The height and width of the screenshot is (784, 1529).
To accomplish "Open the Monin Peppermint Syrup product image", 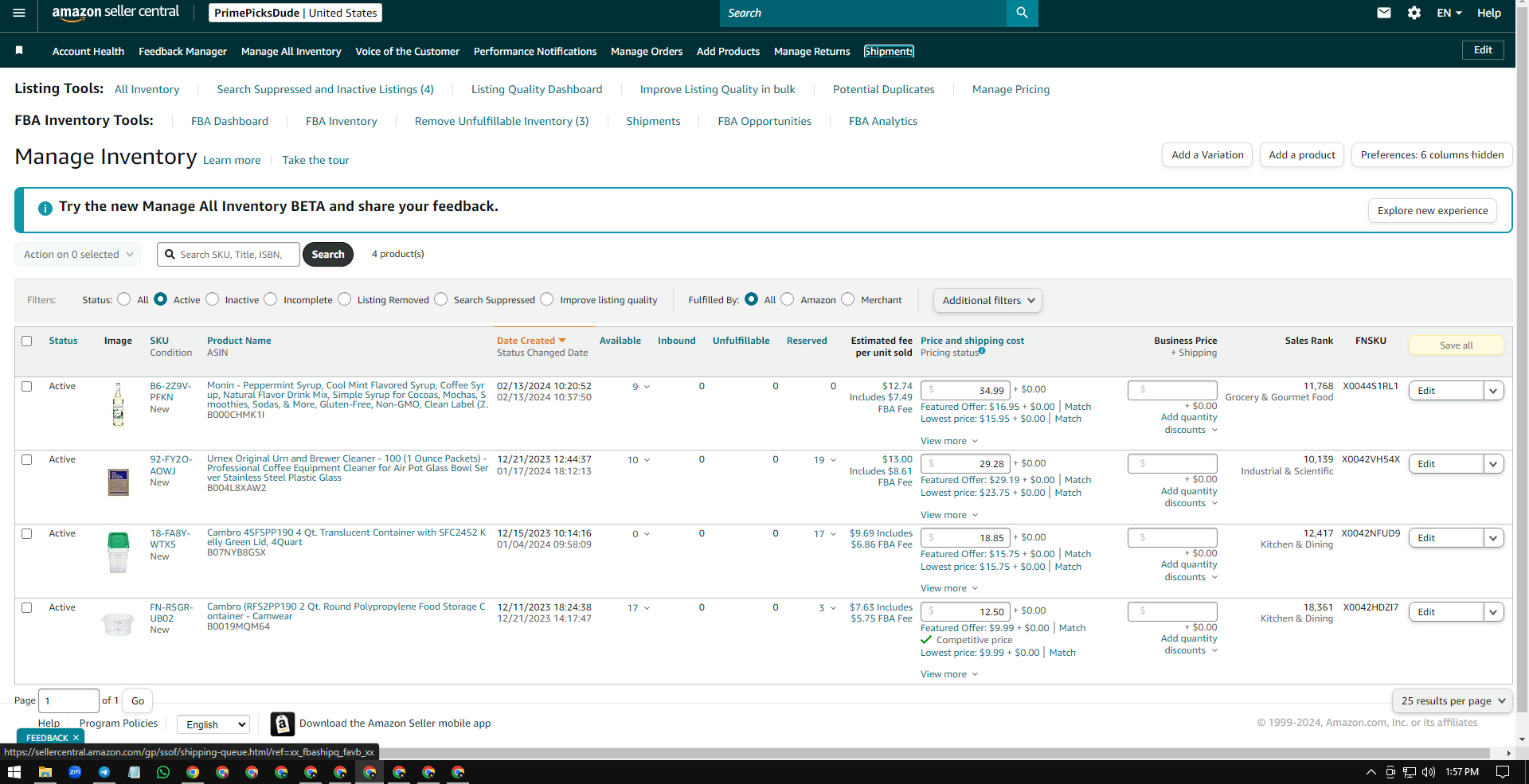I will pyautogui.click(x=118, y=405).
